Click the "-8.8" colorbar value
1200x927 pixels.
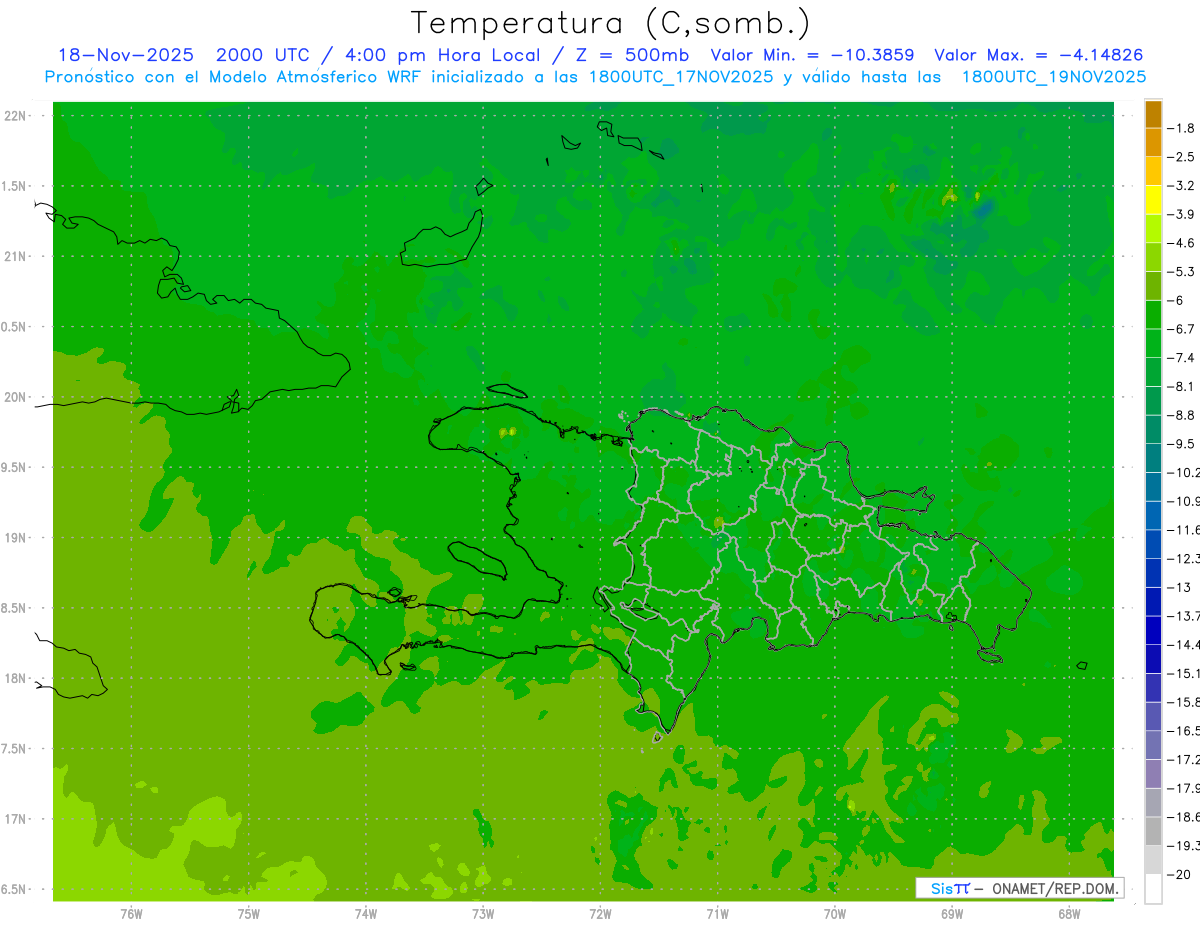tap(1182, 415)
